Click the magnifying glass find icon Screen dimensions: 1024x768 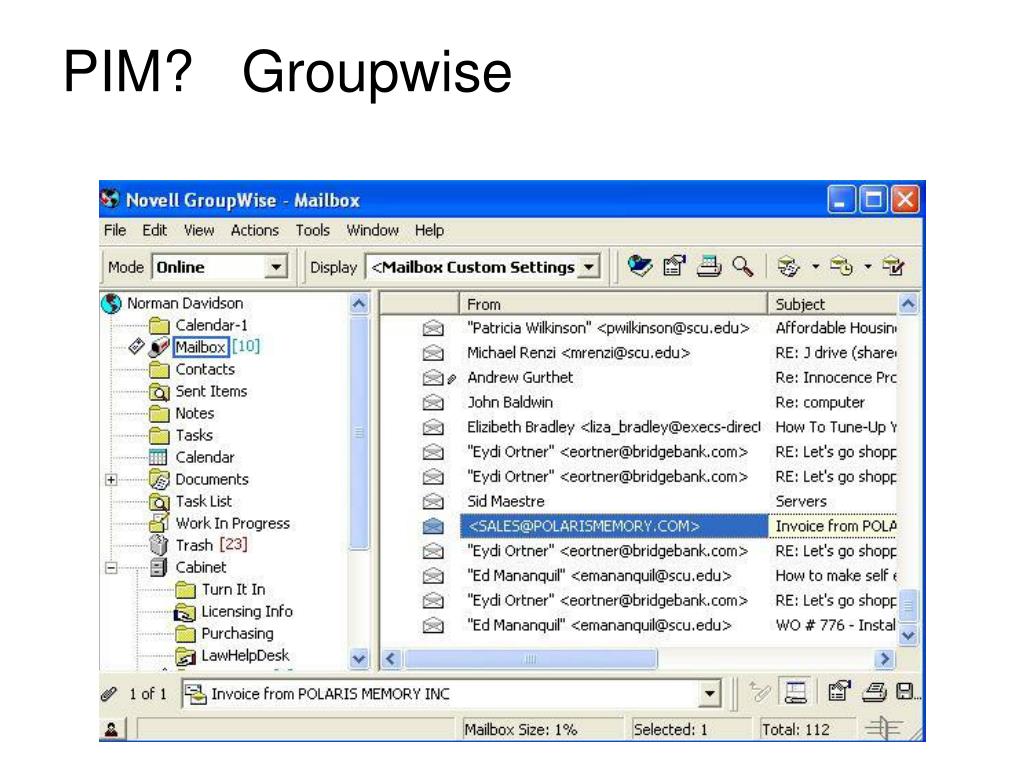point(743,266)
